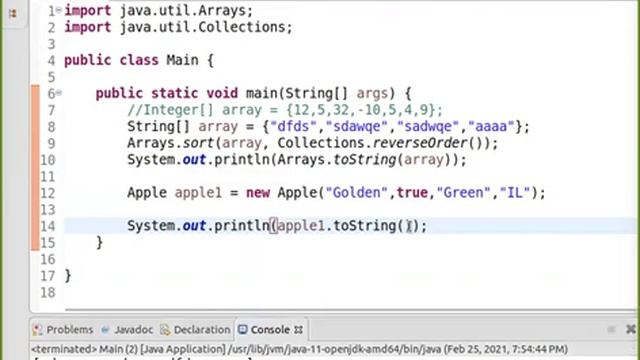Click the "Green" string literal

[463, 193]
